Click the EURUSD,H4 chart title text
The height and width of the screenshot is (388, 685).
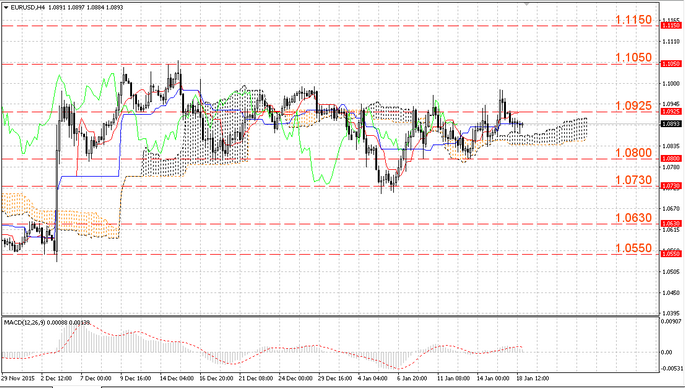point(27,7)
